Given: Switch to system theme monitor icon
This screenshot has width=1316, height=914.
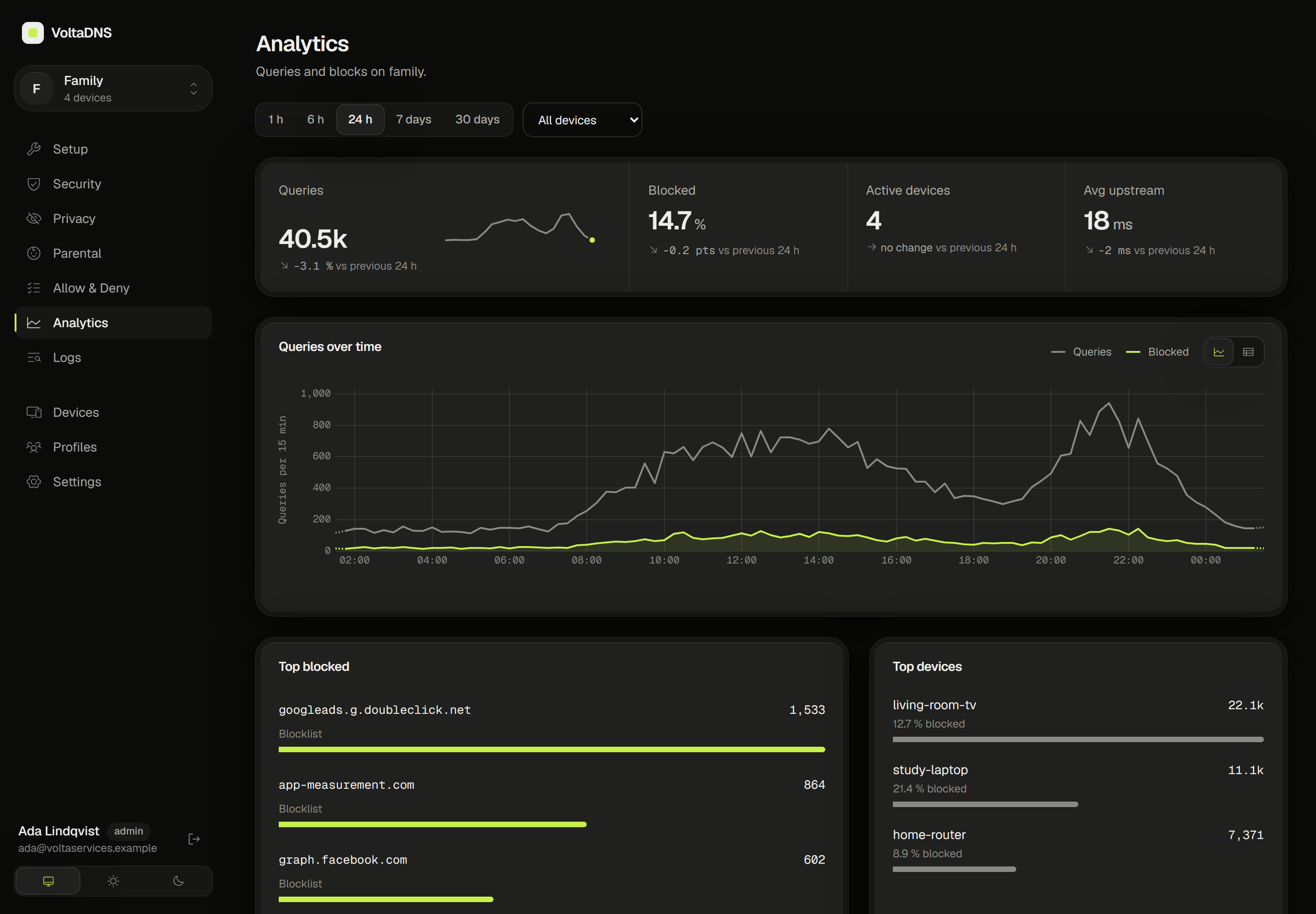Looking at the screenshot, I should 48,881.
